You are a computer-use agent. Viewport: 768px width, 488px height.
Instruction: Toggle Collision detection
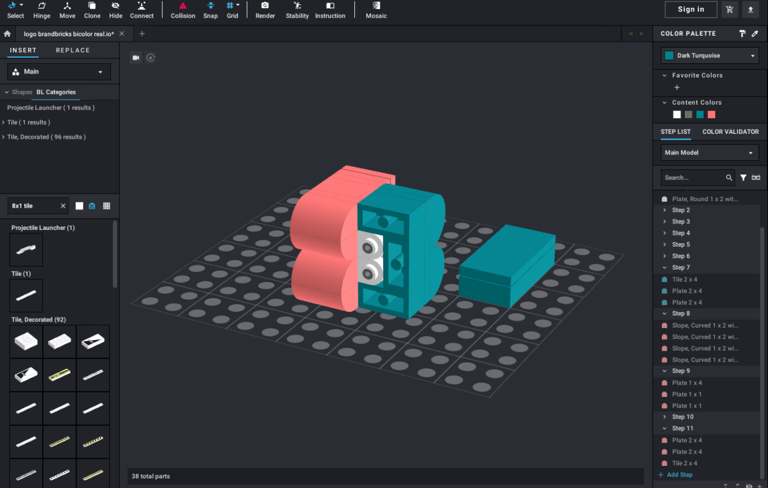[x=183, y=10]
